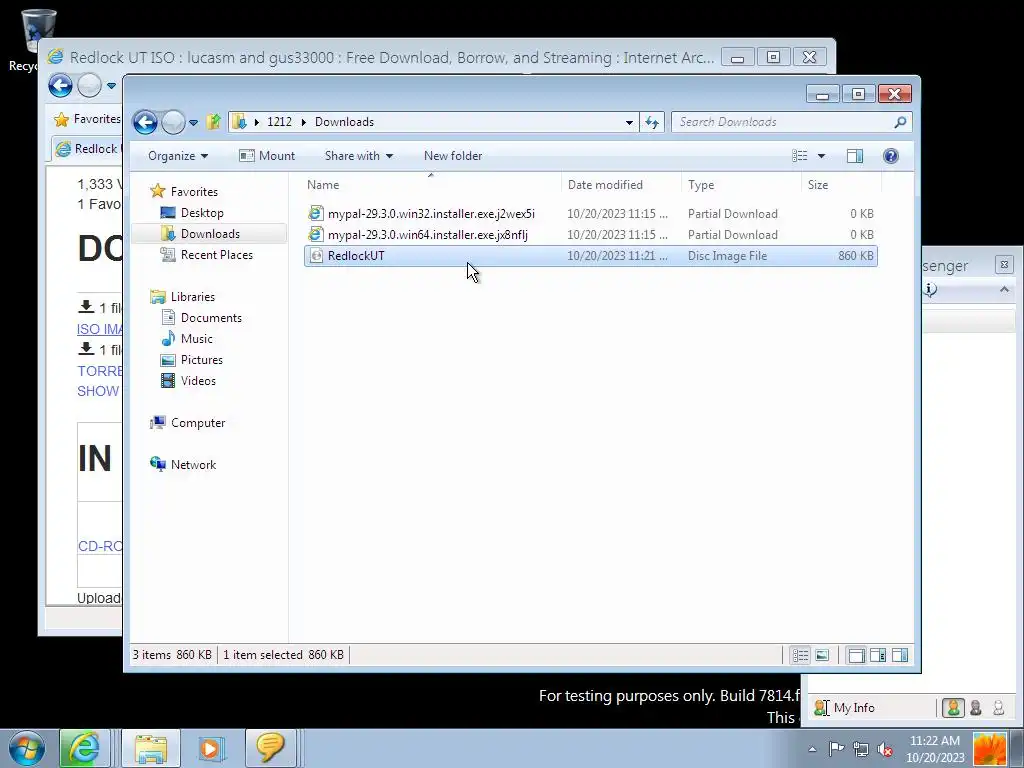Image resolution: width=1024 pixels, height=768 pixels.
Task: Open Recent Places in navigation pane
Action: [216, 255]
